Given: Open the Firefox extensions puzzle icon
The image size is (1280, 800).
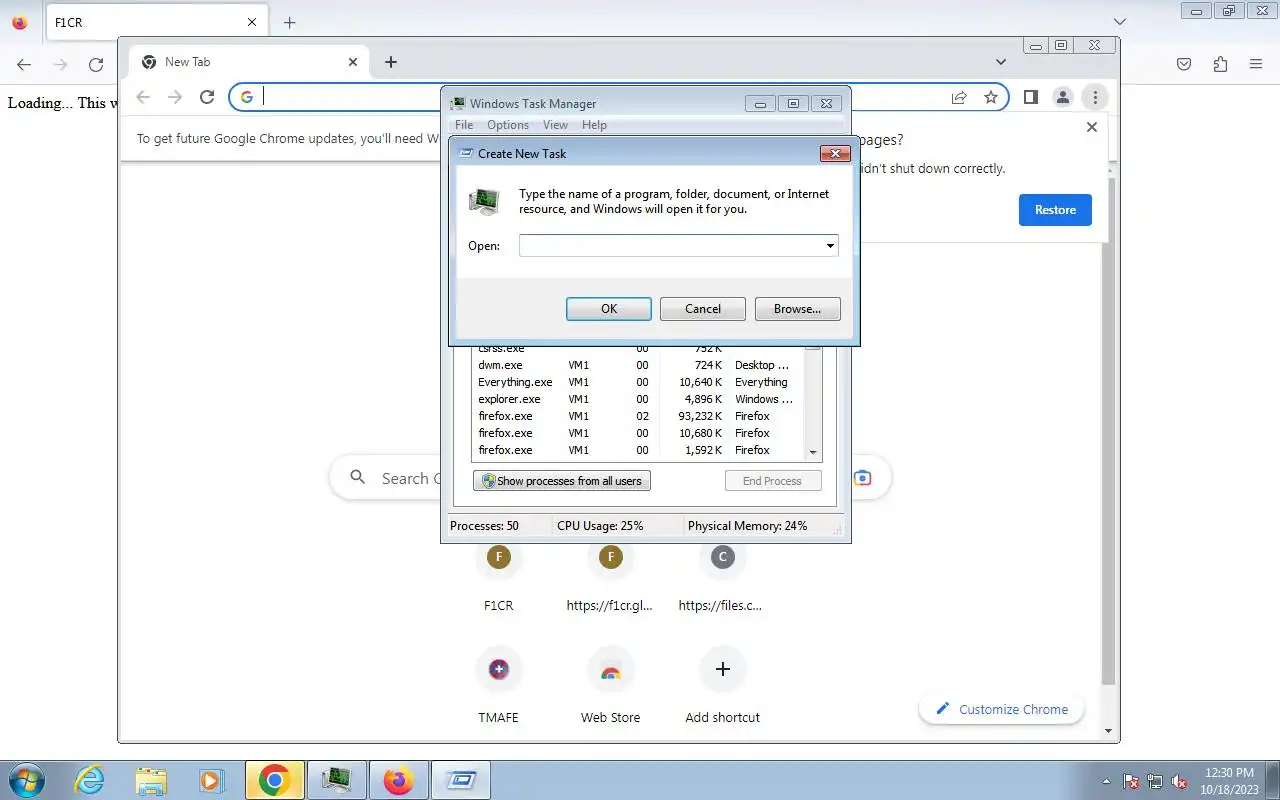Looking at the screenshot, I should pos(1220,65).
